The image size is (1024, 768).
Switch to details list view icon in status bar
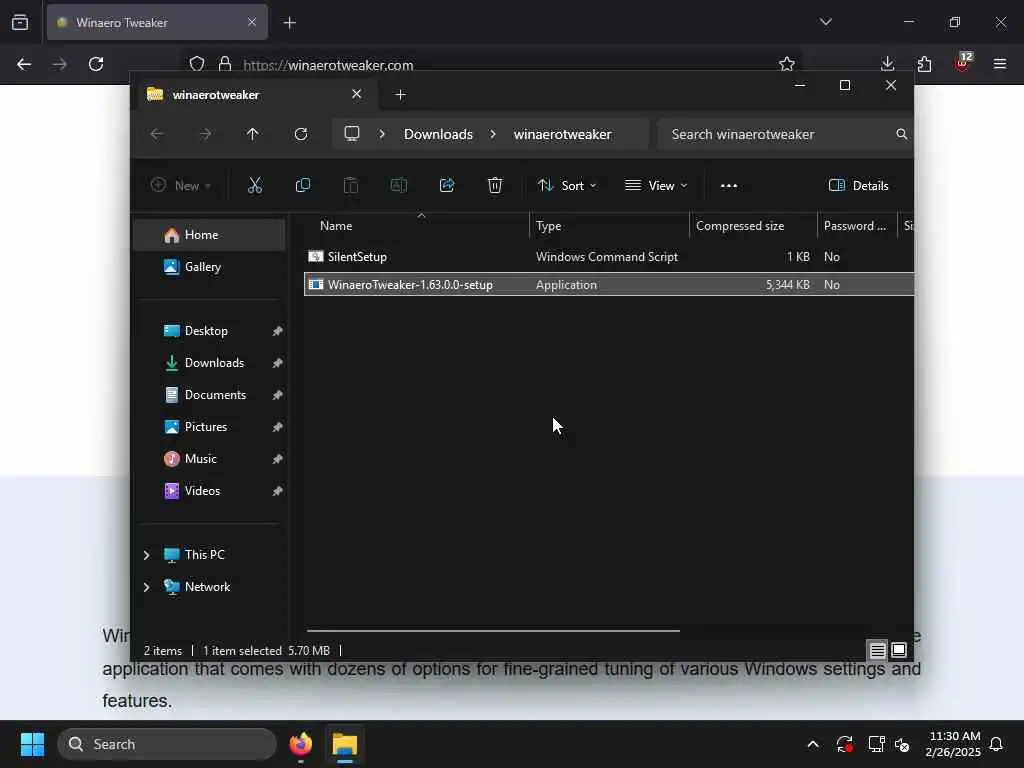click(878, 650)
